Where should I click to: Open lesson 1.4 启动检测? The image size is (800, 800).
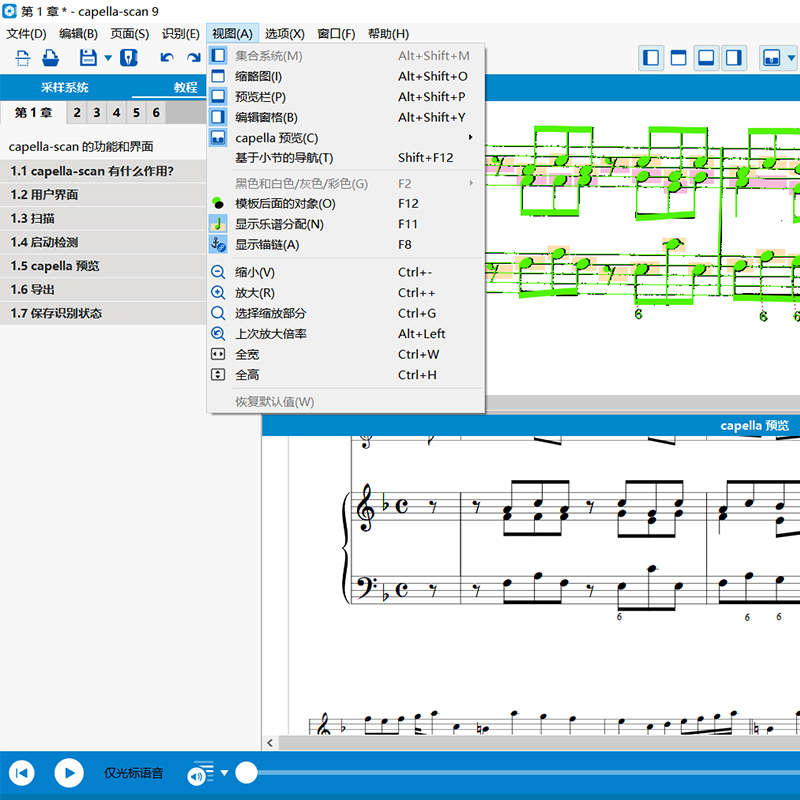tap(103, 242)
